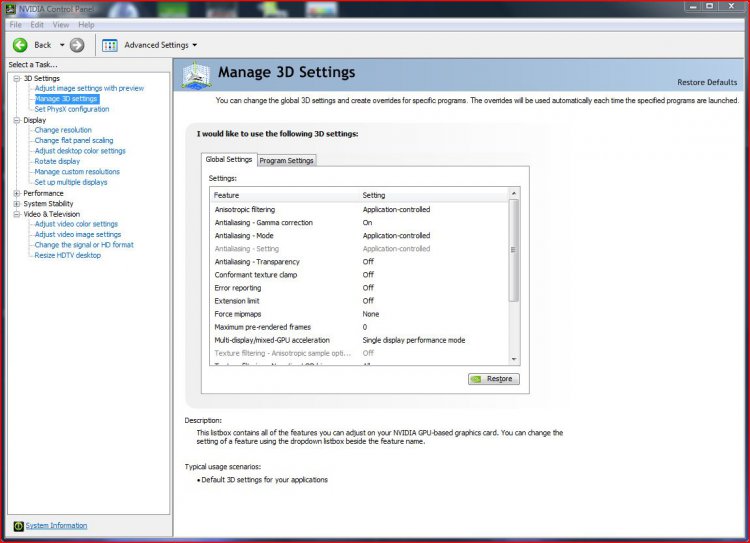Screen dimensions: 750x543
Task: Click the System Information link
Action: tap(56, 525)
